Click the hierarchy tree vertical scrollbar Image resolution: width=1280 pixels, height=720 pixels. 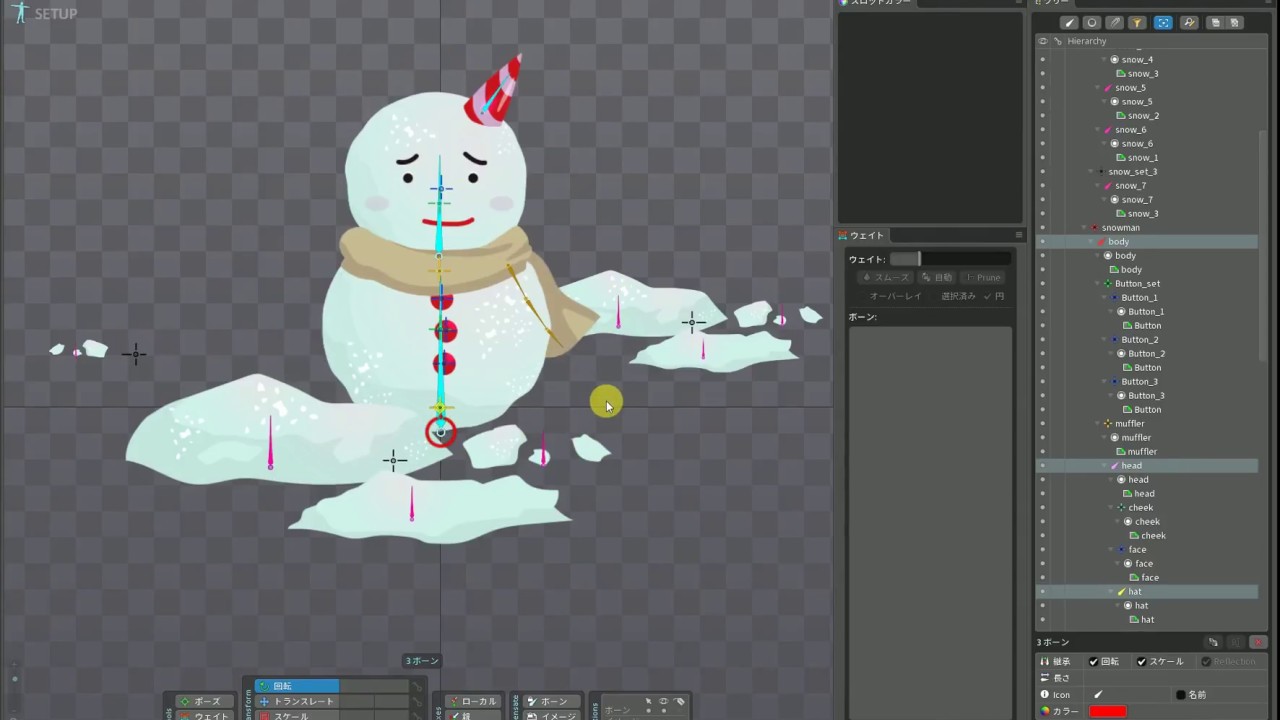coord(1264,245)
